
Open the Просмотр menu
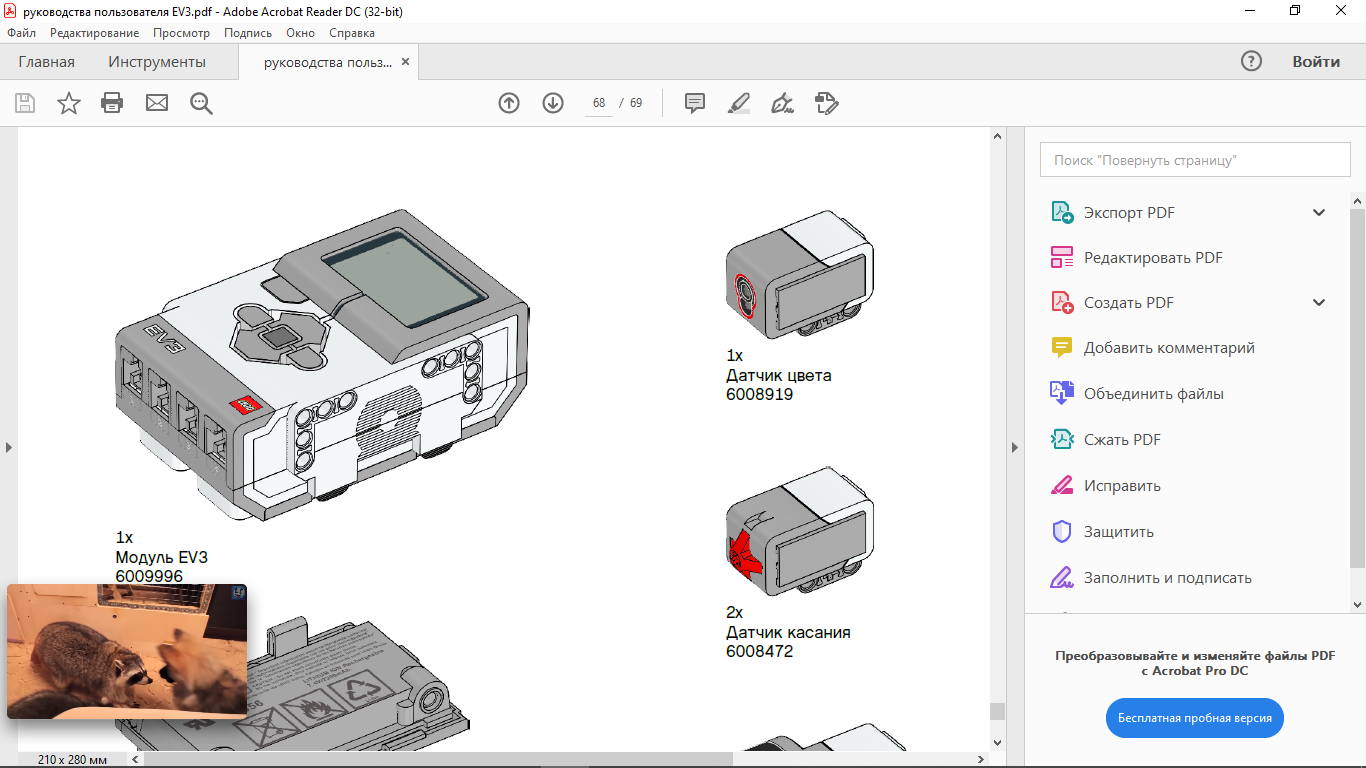(x=181, y=33)
